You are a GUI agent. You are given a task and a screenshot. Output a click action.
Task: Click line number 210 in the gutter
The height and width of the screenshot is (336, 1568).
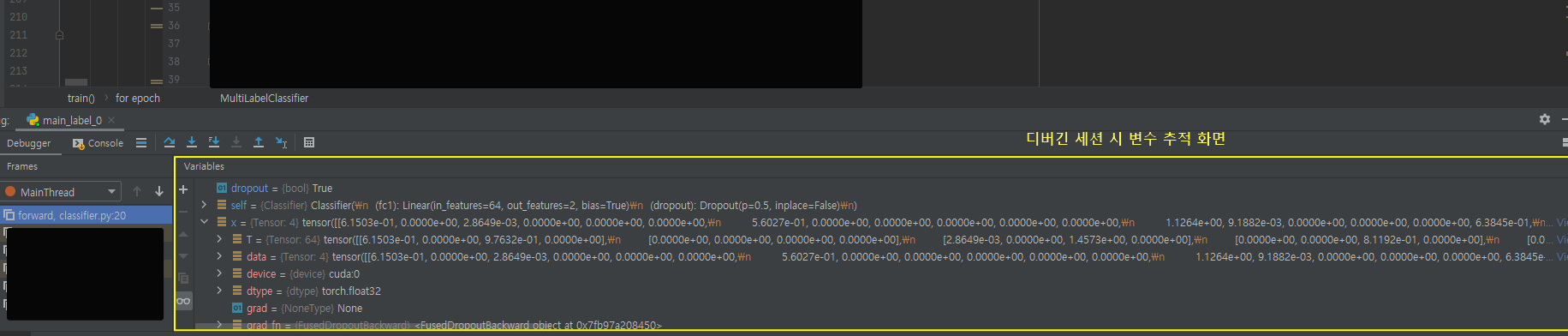click(x=19, y=17)
